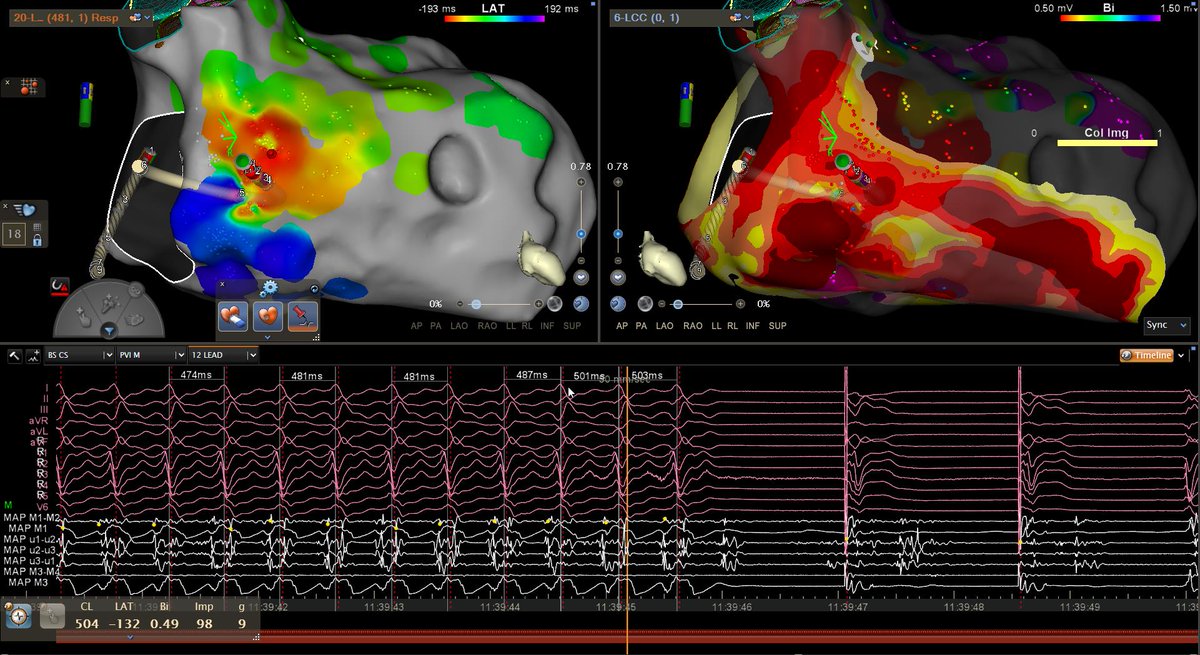The width and height of the screenshot is (1200, 655).
Task: Click the erase heart tool button
Action: pos(235,315)
